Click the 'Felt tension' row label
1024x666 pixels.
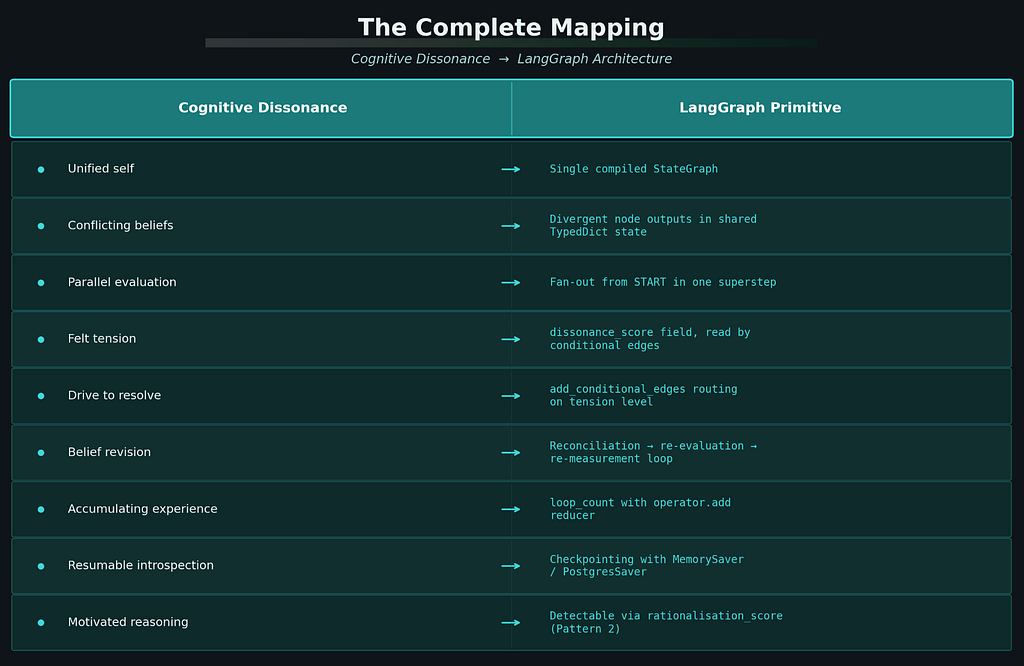[x=102, y=338]
